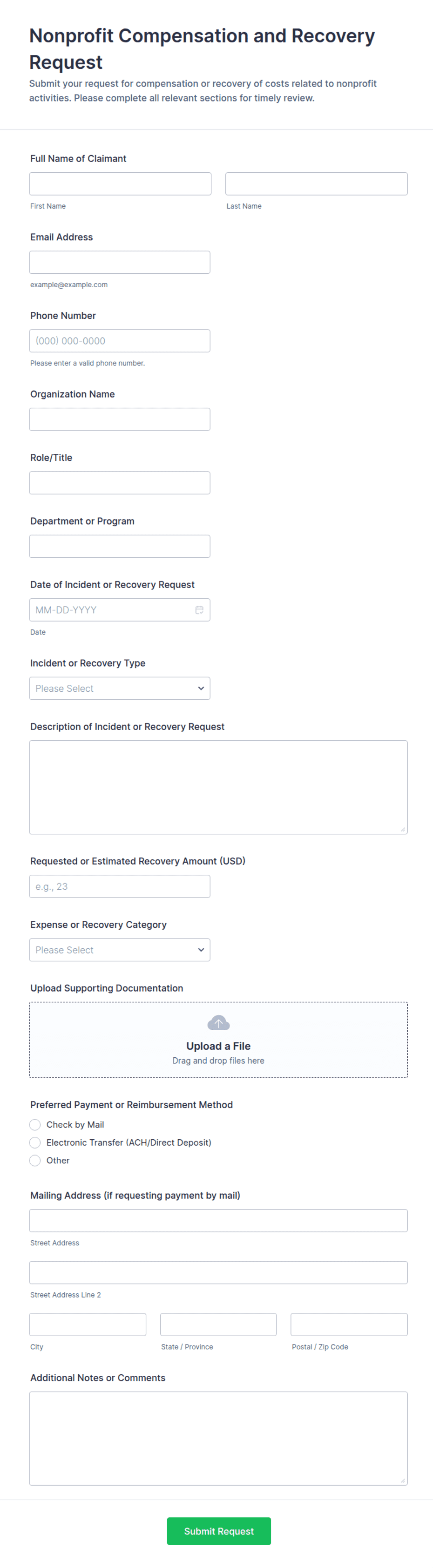433x1568 pixels.
Task: Click into the Last Name field
Action: (x=316, y=184)
